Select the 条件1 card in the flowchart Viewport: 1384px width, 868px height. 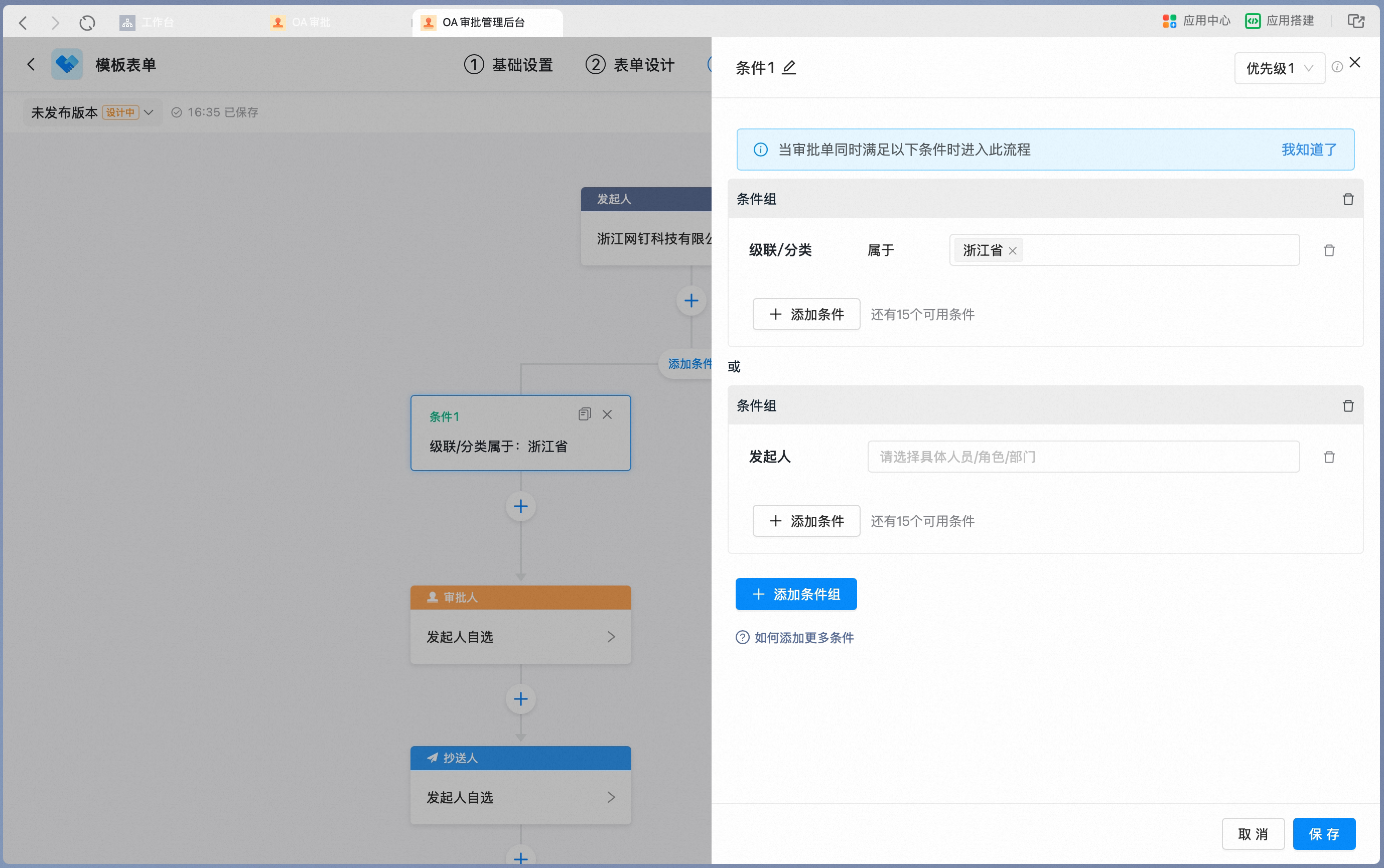pos(521,433)
